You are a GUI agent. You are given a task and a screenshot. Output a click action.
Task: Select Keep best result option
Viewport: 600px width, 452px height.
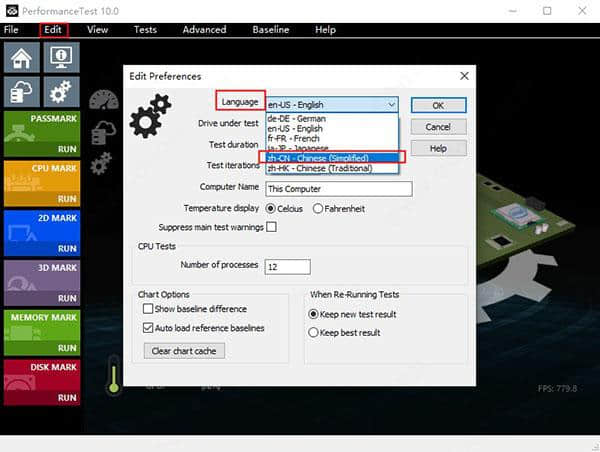313,332
